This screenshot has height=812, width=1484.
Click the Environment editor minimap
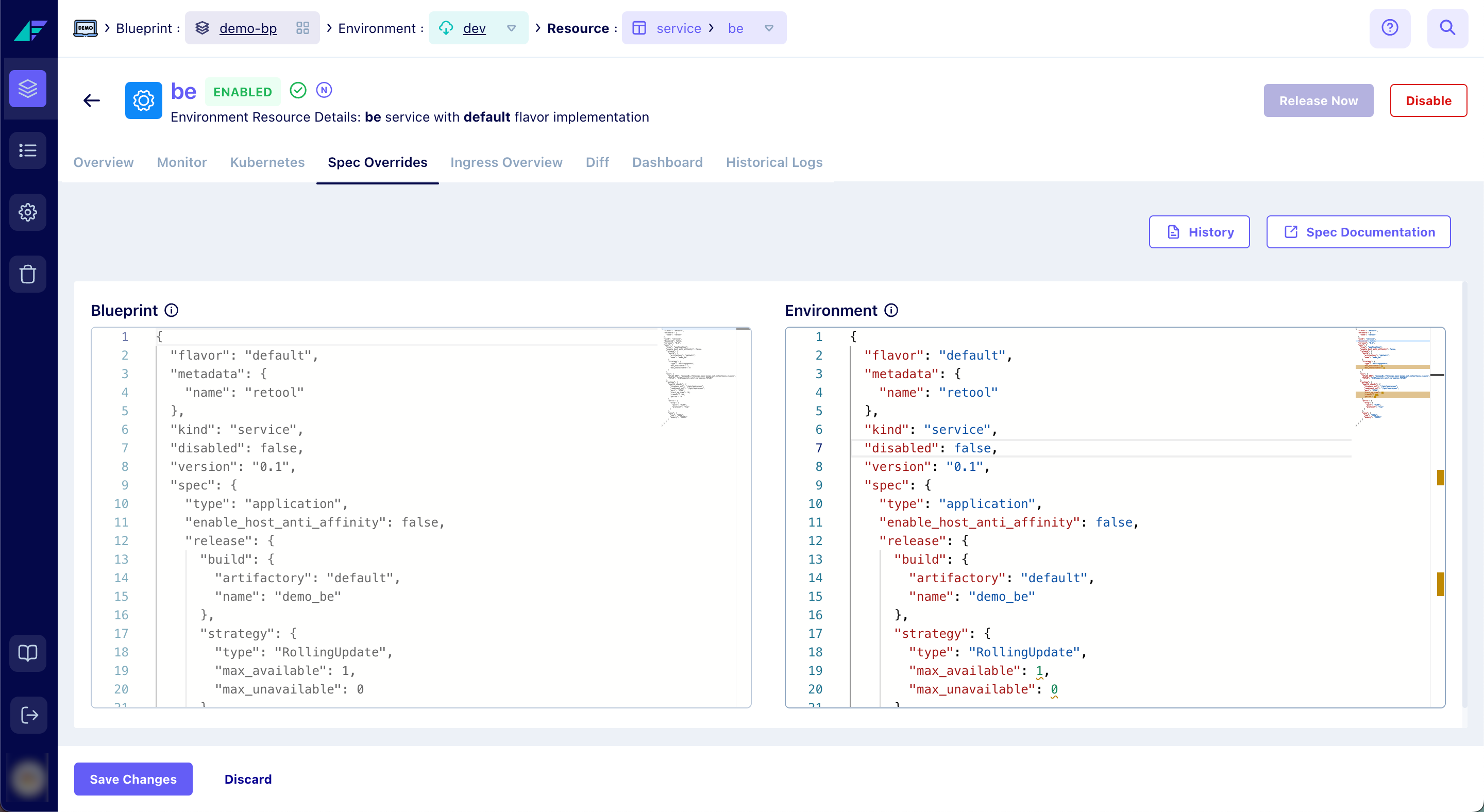(1392, 377)
